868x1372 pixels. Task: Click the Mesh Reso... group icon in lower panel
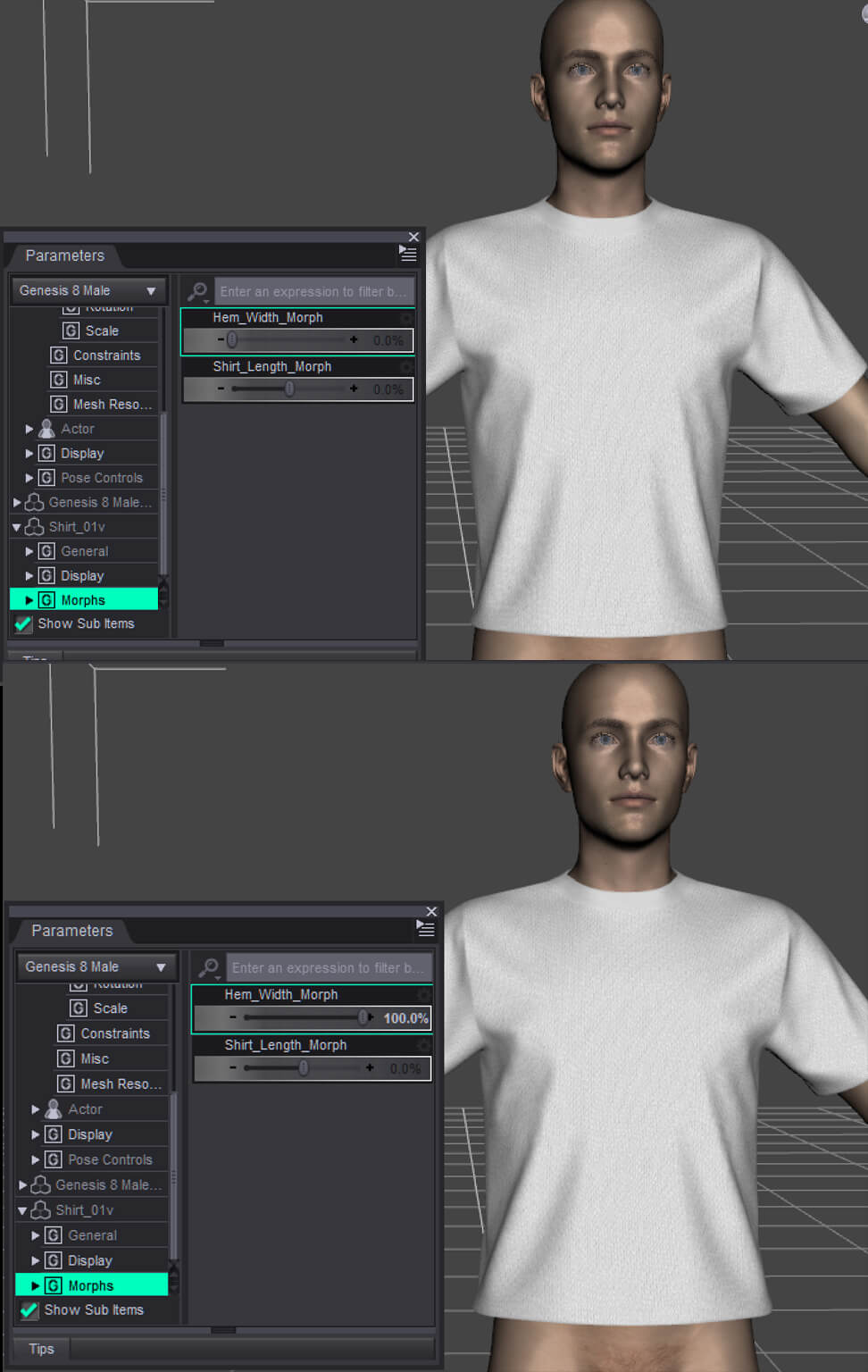coord(65,1083)
